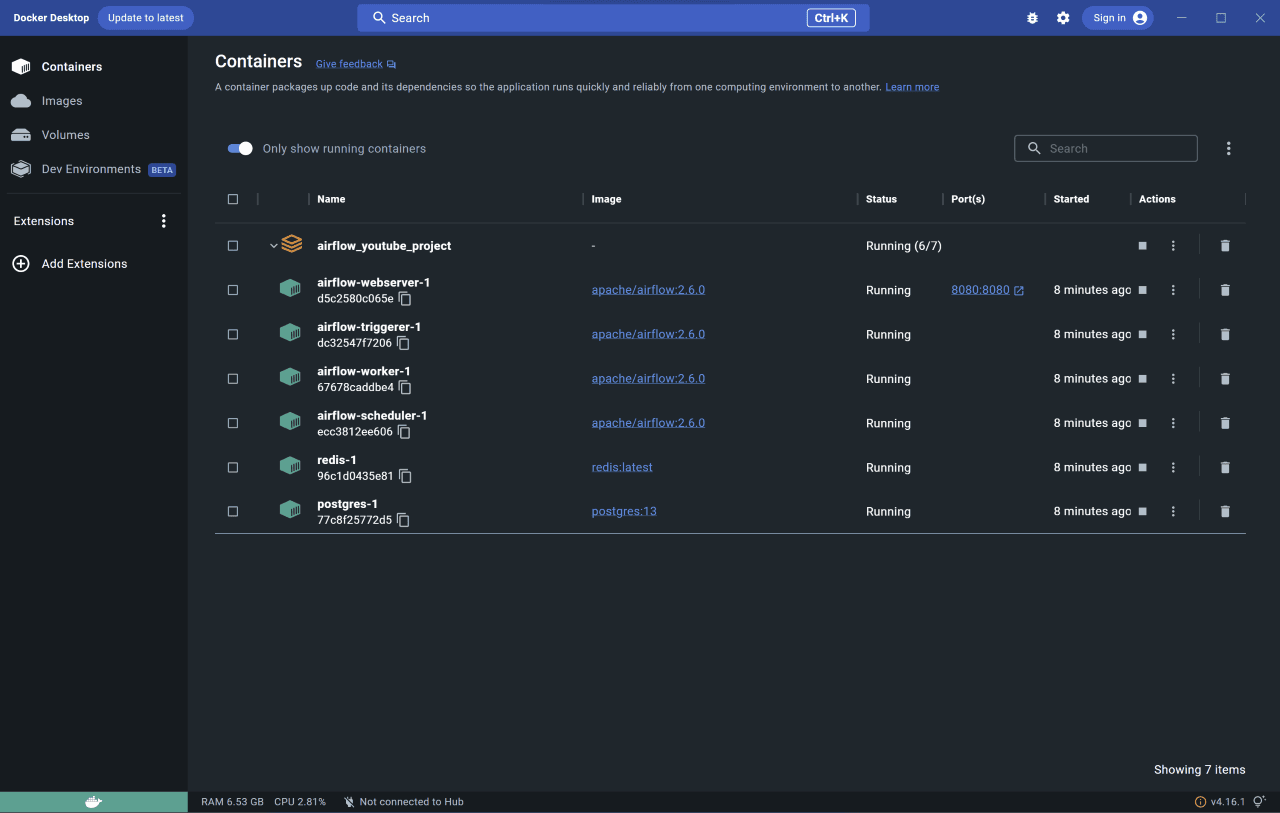Stop the airflow-triggerer-1 container

1143,334
